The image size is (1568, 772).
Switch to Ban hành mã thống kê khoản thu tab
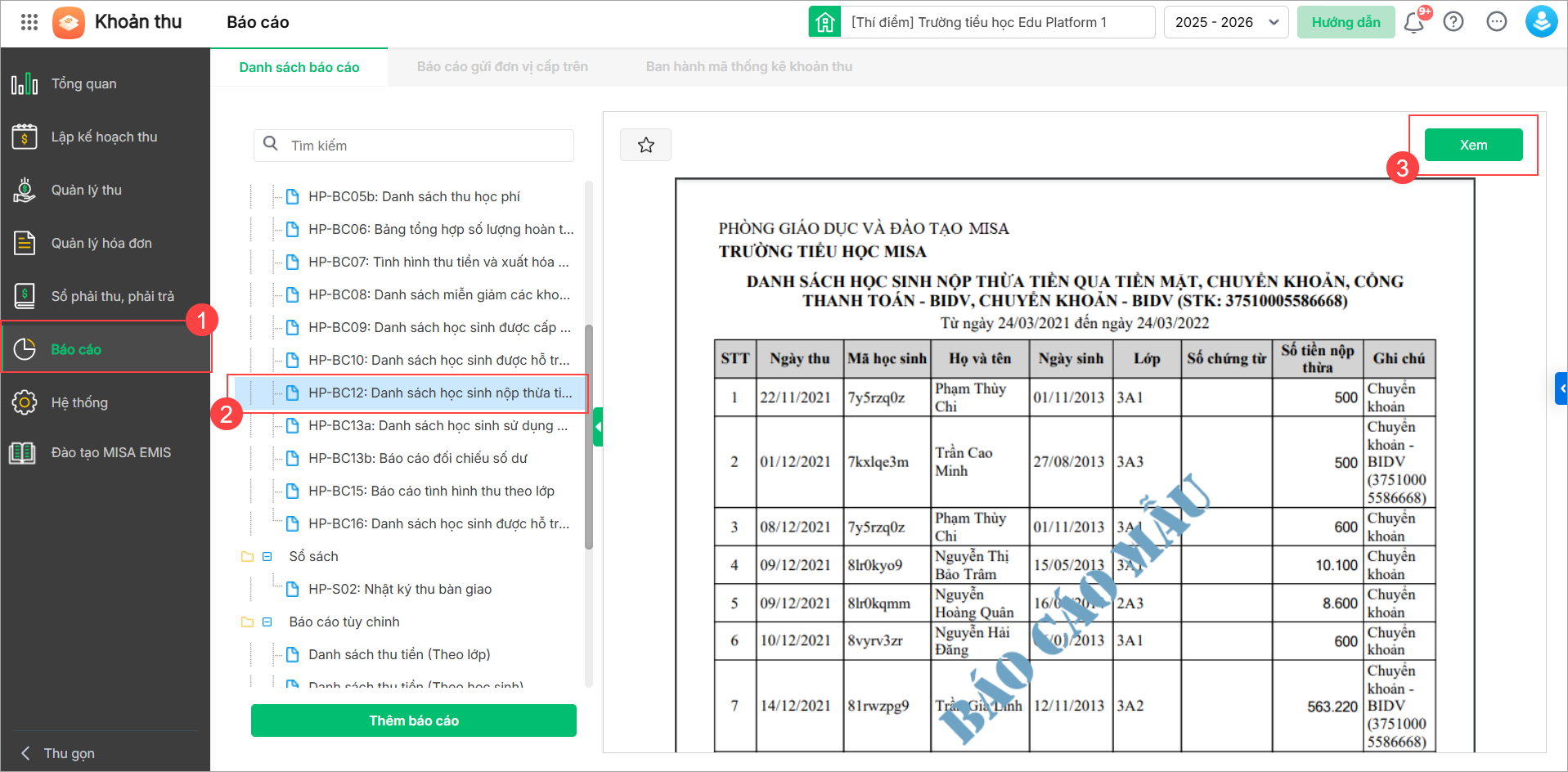coord(749,67)
